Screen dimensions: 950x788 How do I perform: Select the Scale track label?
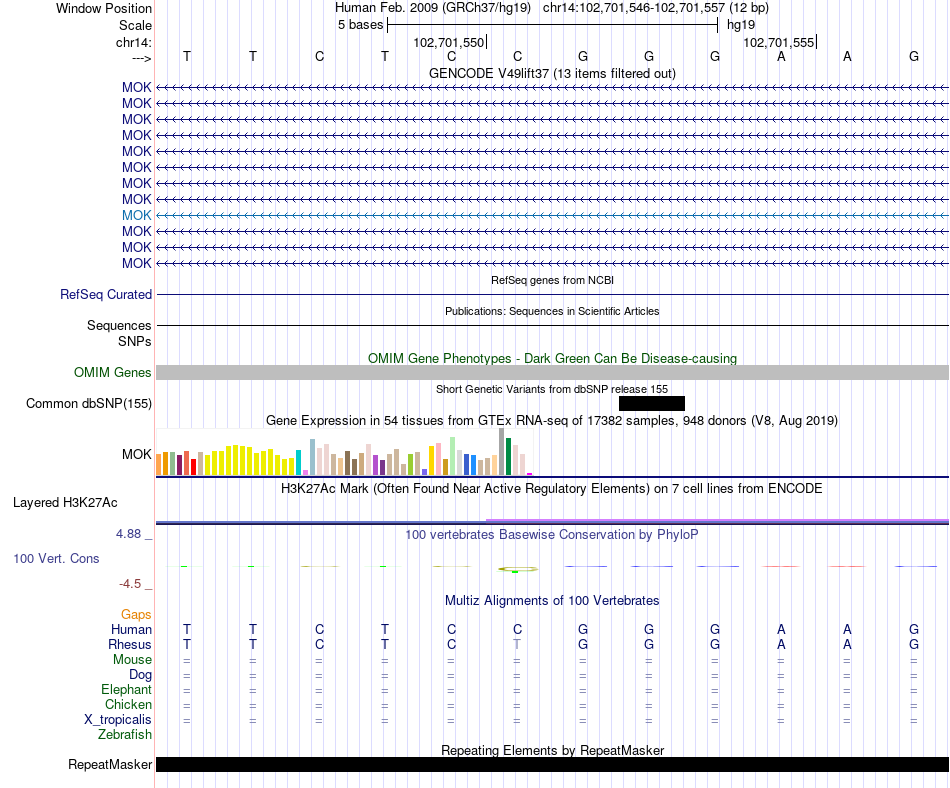(135, 25)
